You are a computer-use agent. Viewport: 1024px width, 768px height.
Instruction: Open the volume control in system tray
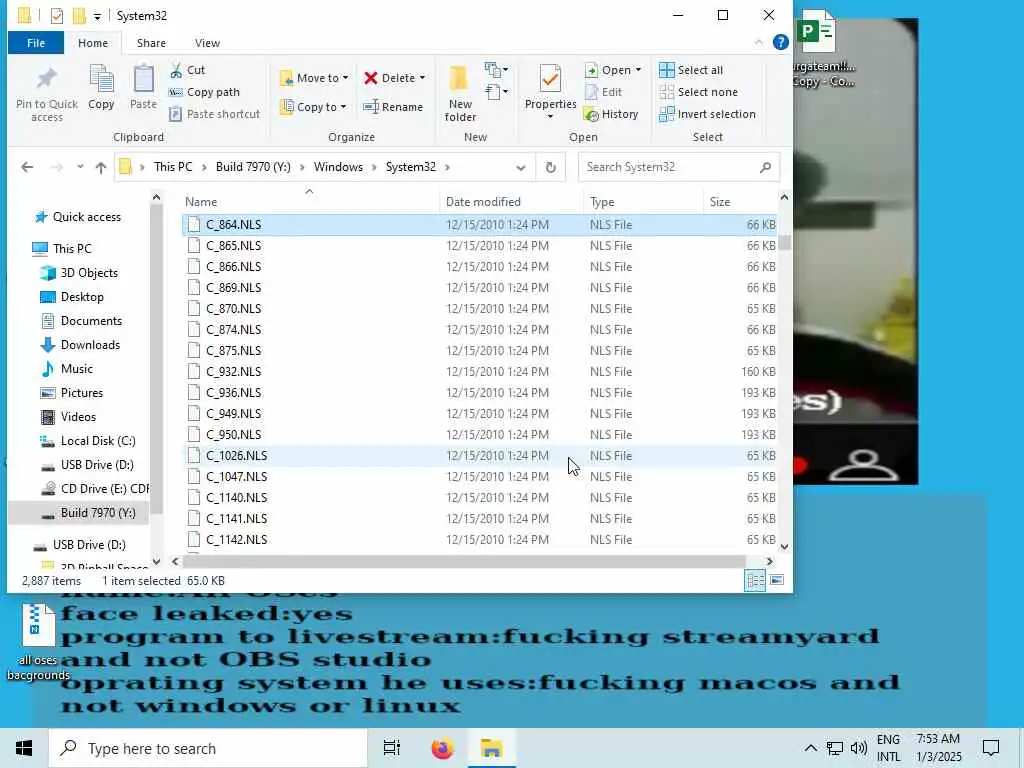pos(859,748)
